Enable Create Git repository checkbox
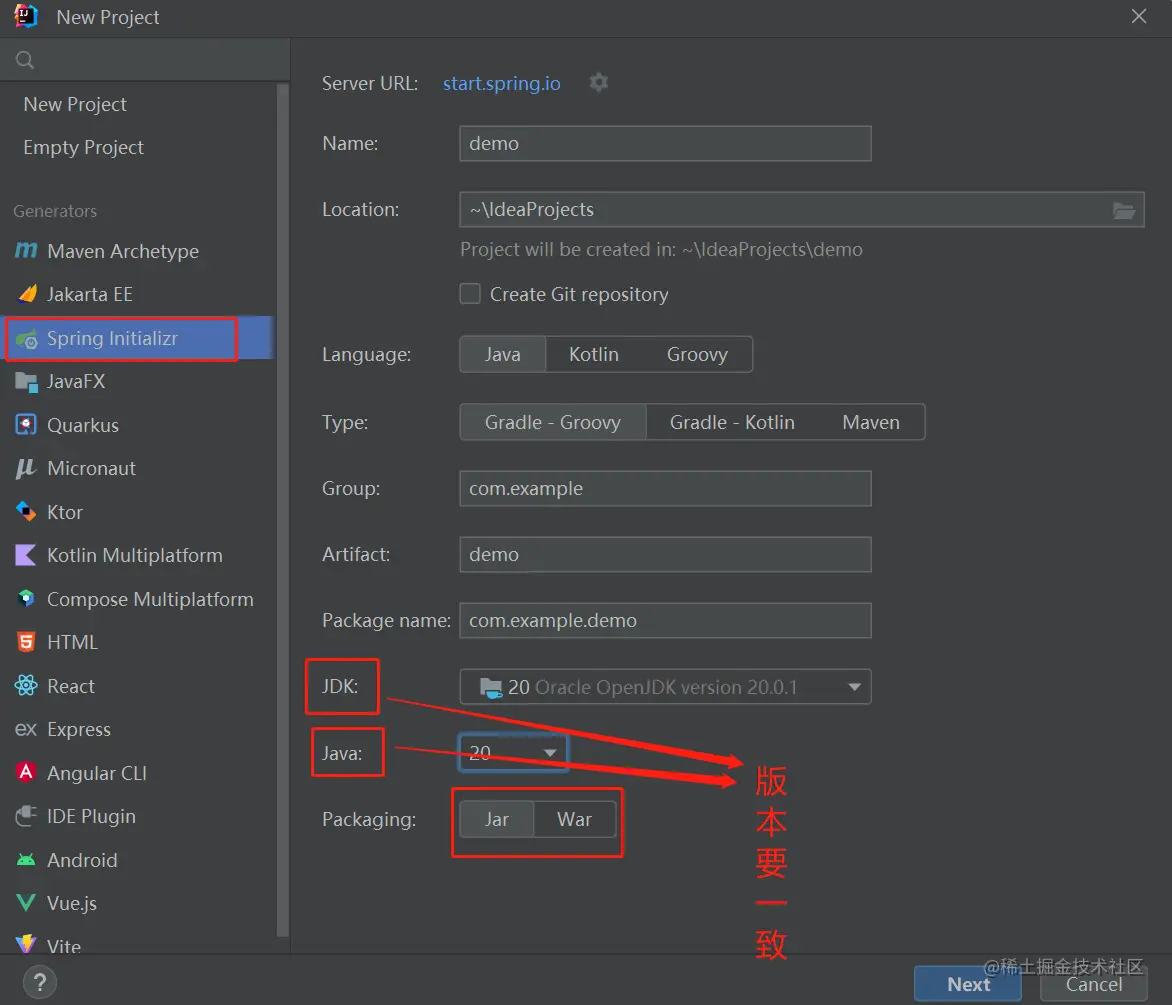This screenshot has width=1172, height=1005. pyautogui.click(x=470, y=294)
